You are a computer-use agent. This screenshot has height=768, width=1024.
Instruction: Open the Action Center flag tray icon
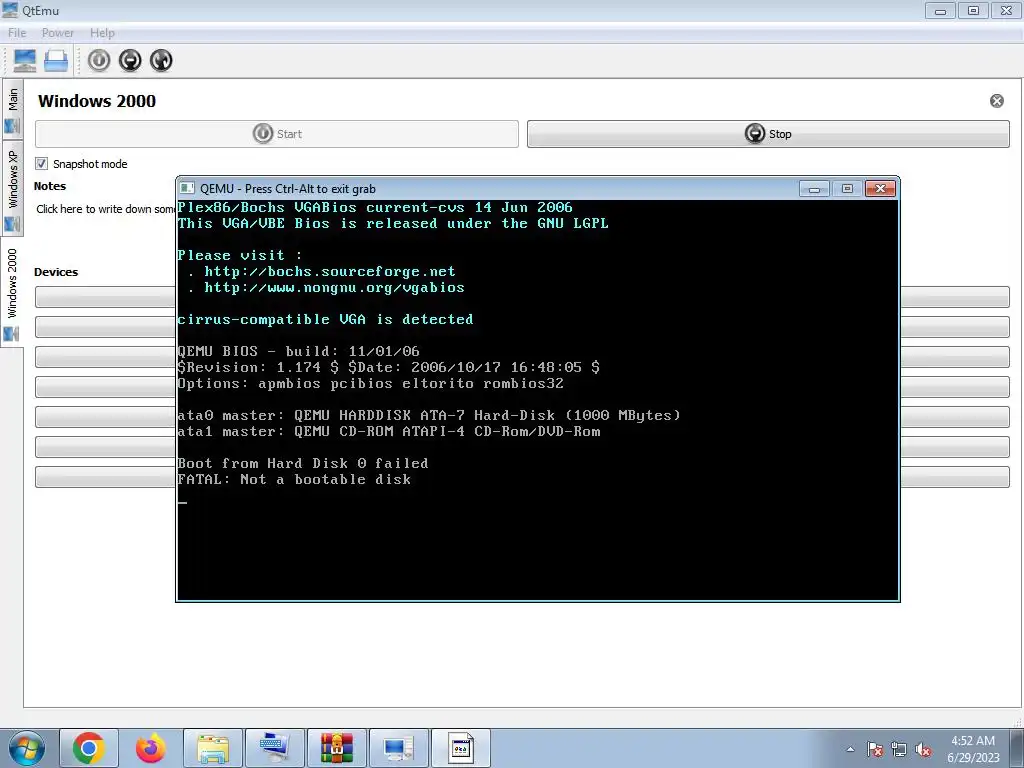[875, 749]
